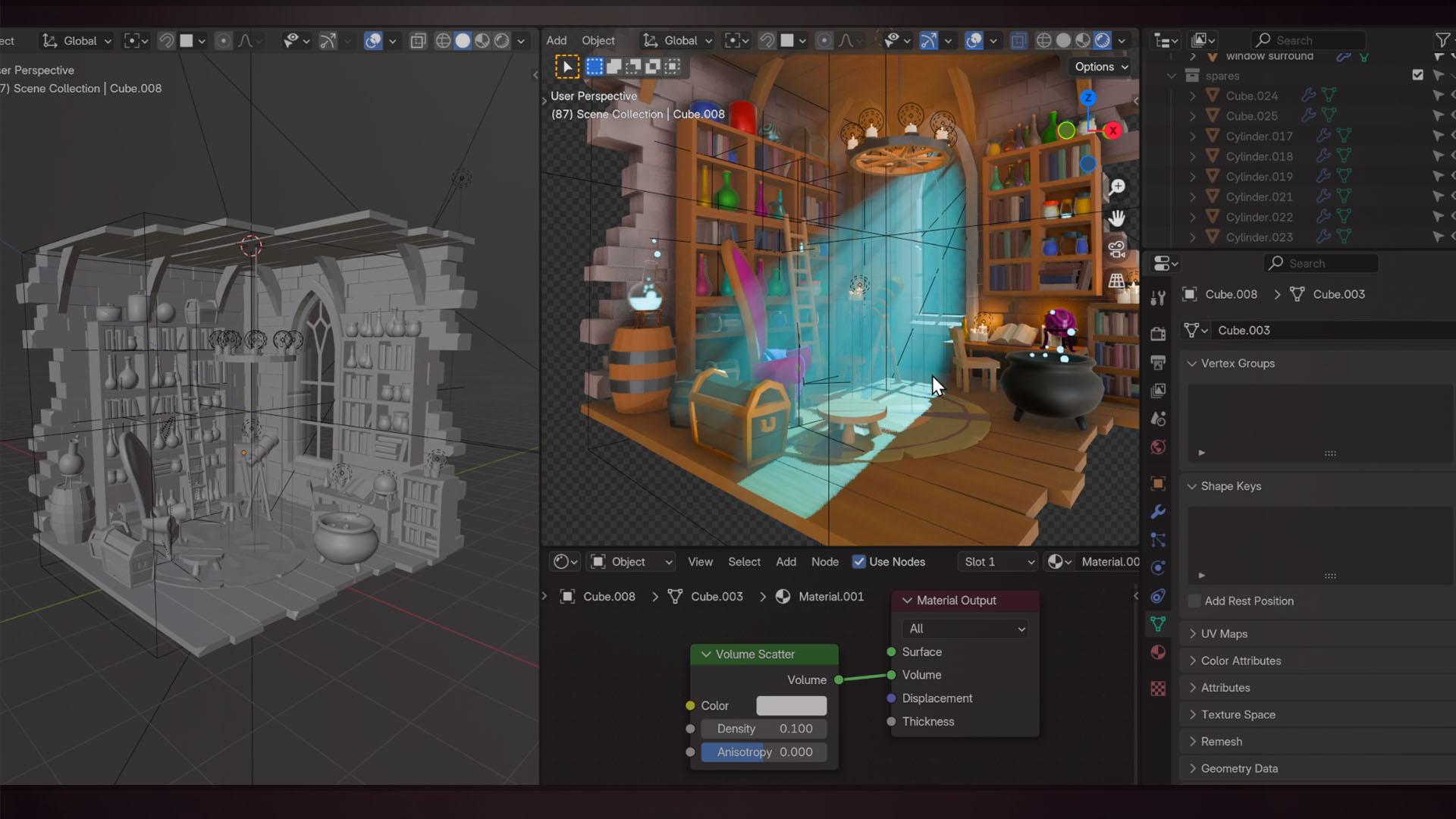Open the All target dropdown in Material Output
This screenshot has height=819, width=1456.
click(x=965, y=629)
